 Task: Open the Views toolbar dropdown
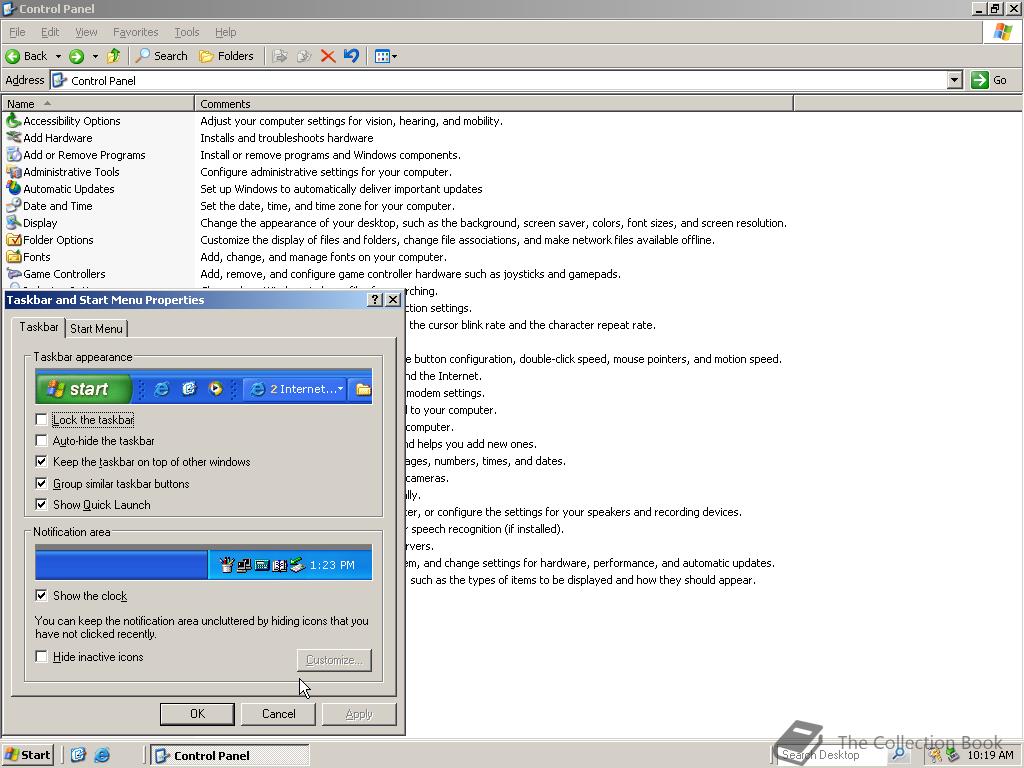coord(386,56)
